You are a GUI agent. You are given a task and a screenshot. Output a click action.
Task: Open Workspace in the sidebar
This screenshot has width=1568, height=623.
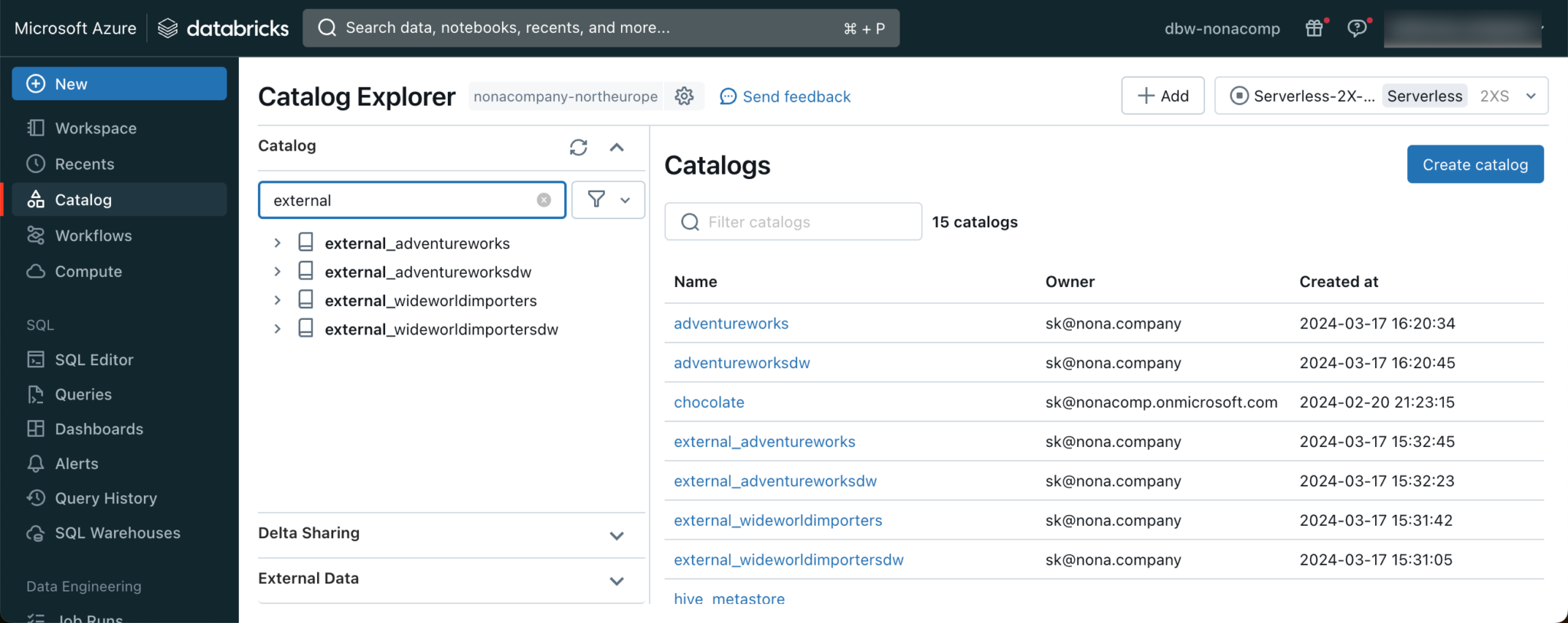96,129
